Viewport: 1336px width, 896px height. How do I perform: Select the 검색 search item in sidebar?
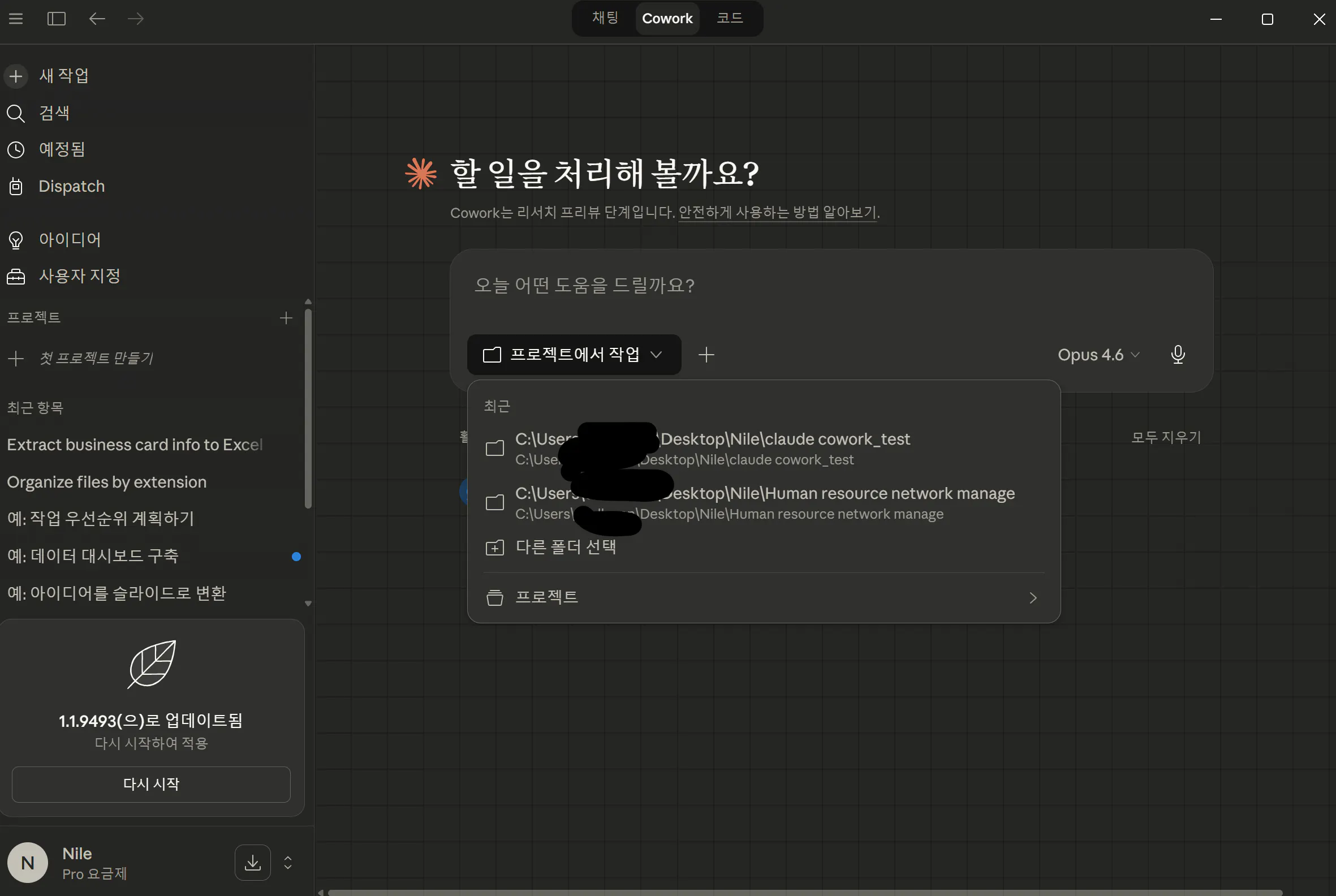pos(54,113)
